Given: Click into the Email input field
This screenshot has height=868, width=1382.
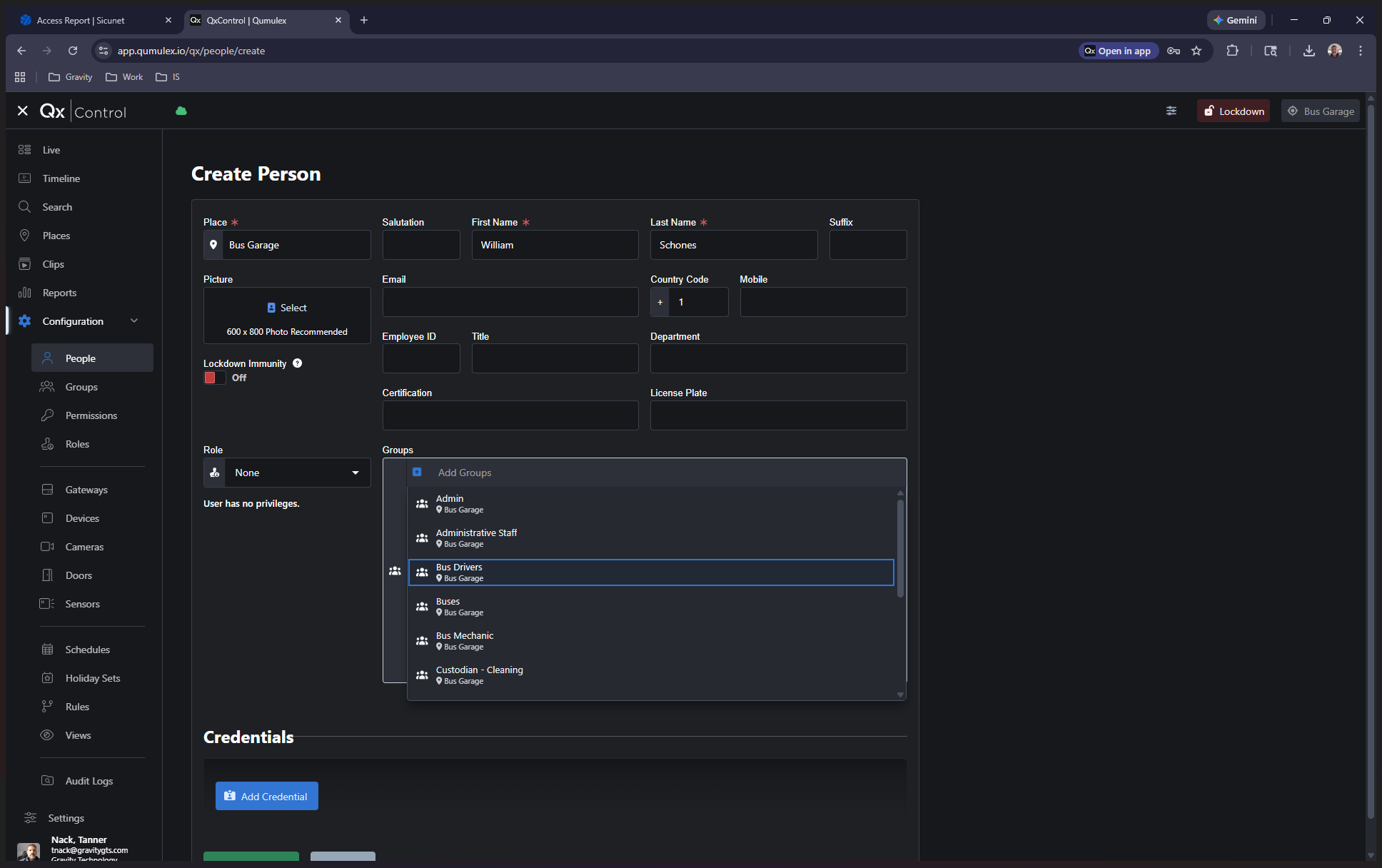Looking at the screenshot, I should coord(510,302).
